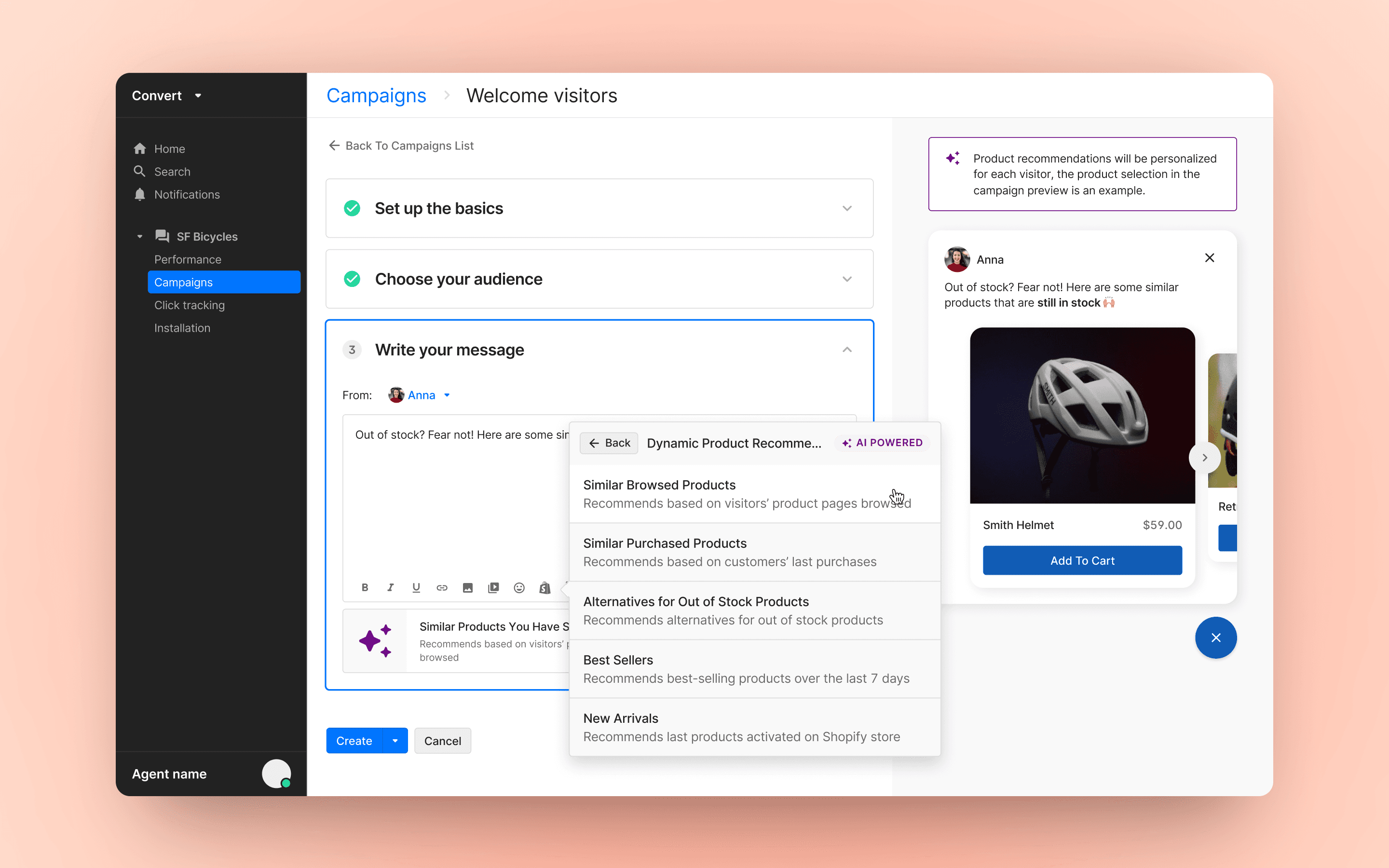Expand the Choose your audience section
Viewport: 1389px width, 868px height.
(846, 279)
